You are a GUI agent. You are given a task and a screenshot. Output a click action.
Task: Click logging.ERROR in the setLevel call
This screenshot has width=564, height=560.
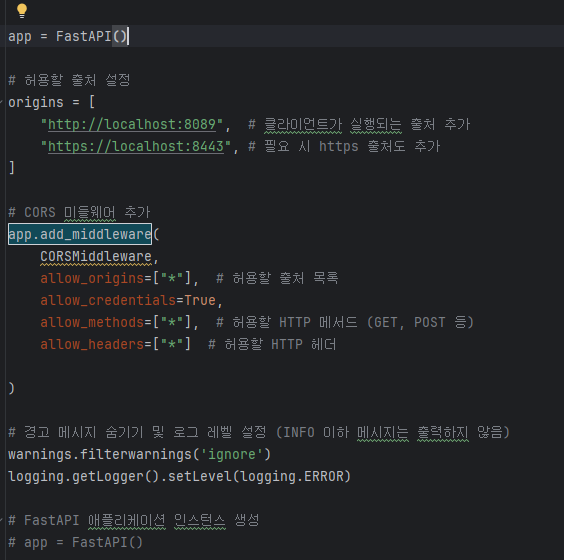point(292,477)
